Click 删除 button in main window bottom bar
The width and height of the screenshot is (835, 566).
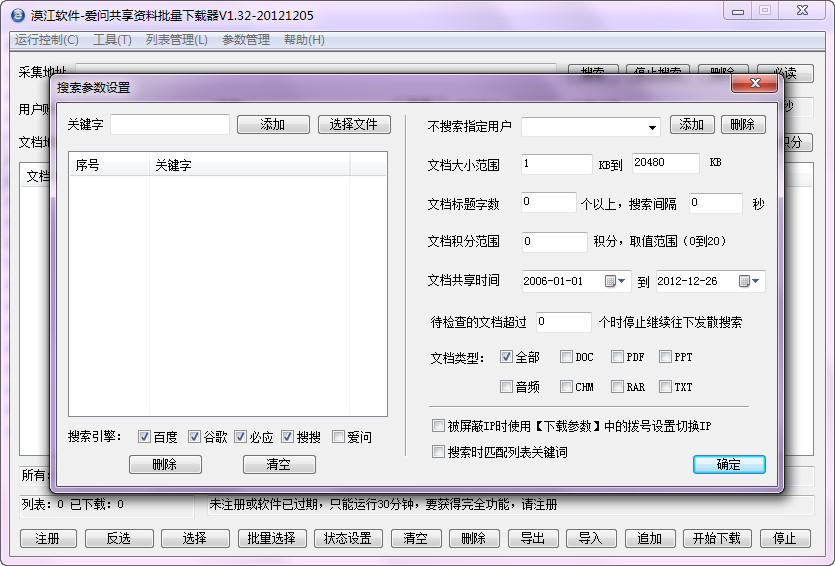click(x=474, y=538)
